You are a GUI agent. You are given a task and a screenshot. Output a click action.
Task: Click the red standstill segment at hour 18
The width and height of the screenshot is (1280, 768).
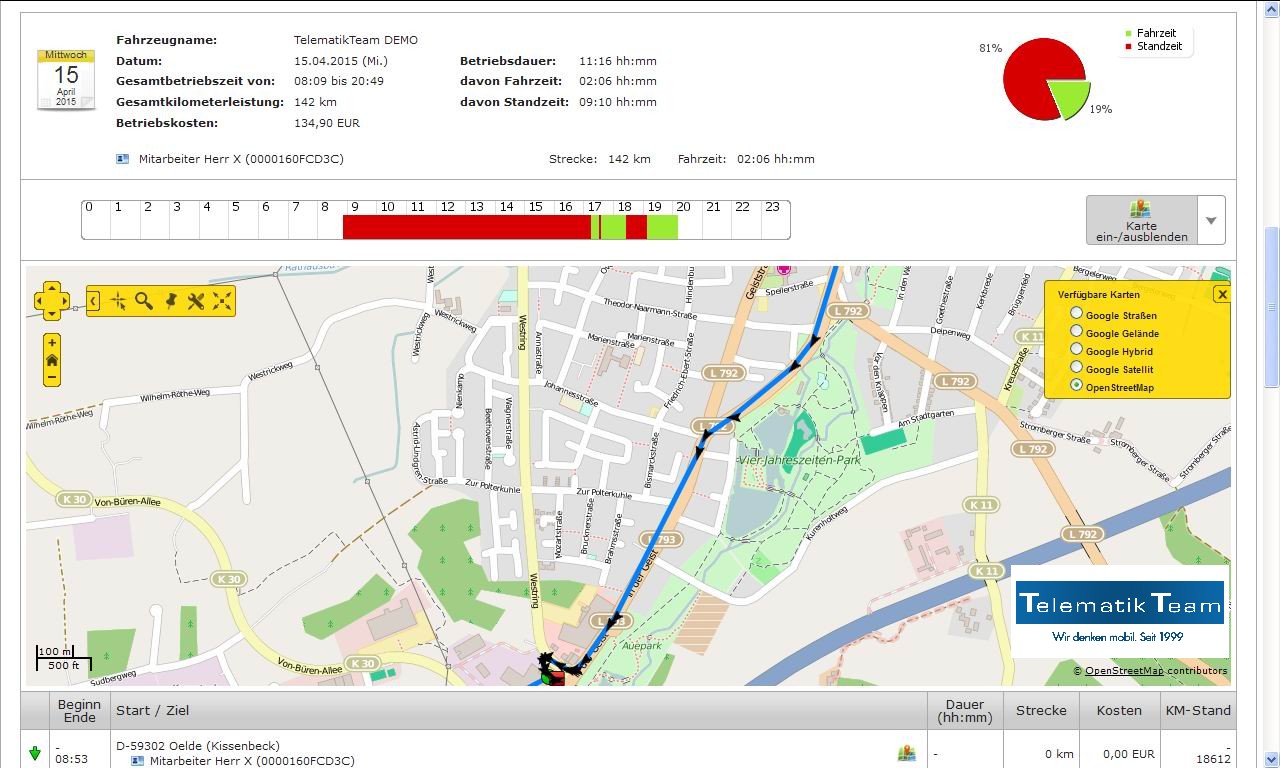(636, 226)
